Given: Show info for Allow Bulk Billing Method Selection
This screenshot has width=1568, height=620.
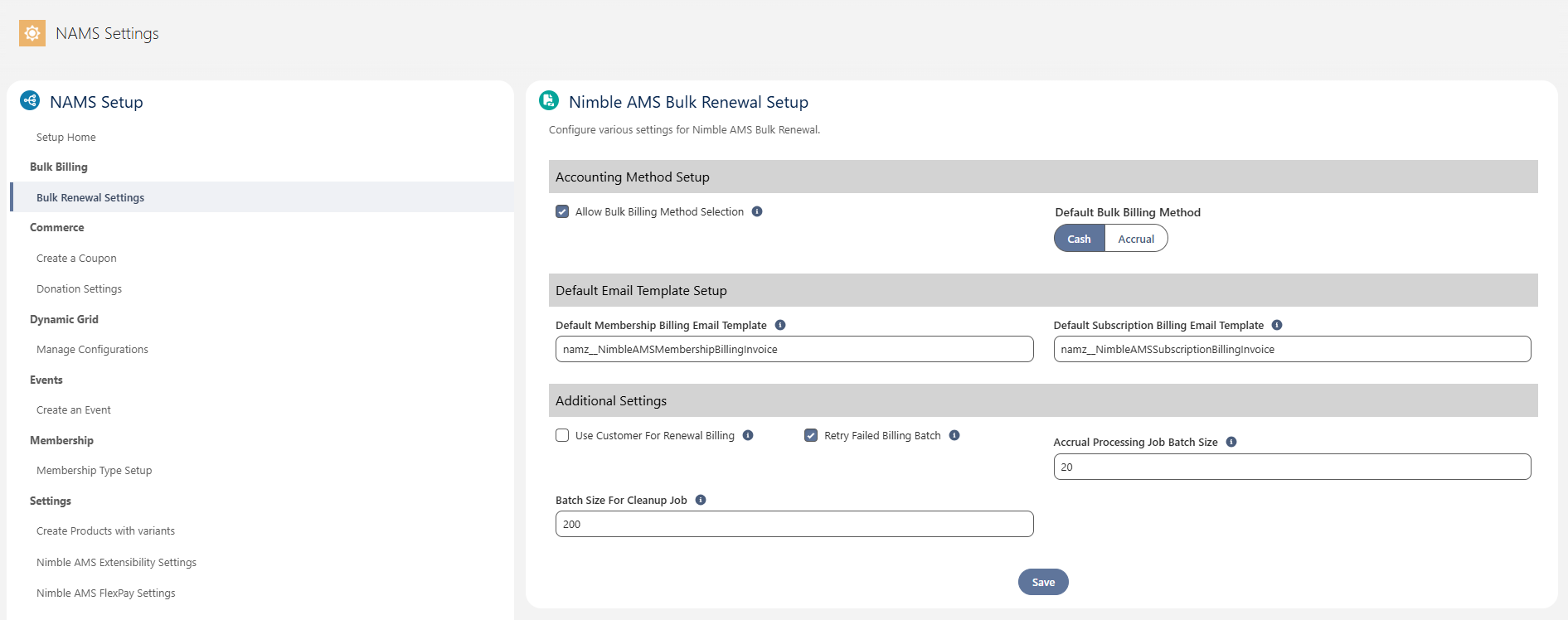Looking at the screenshot, I should (x=757, y=211).
